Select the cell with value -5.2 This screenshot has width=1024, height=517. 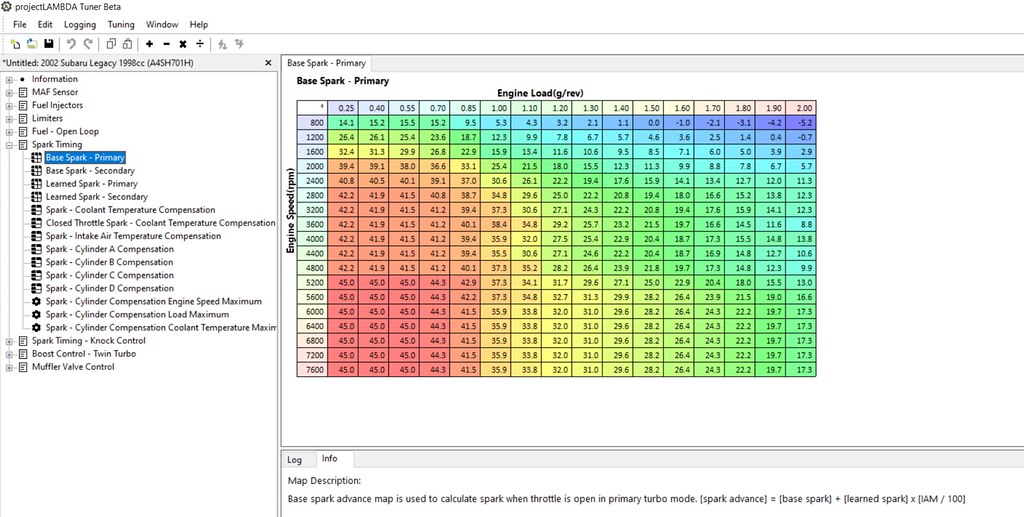click(801, 122)
